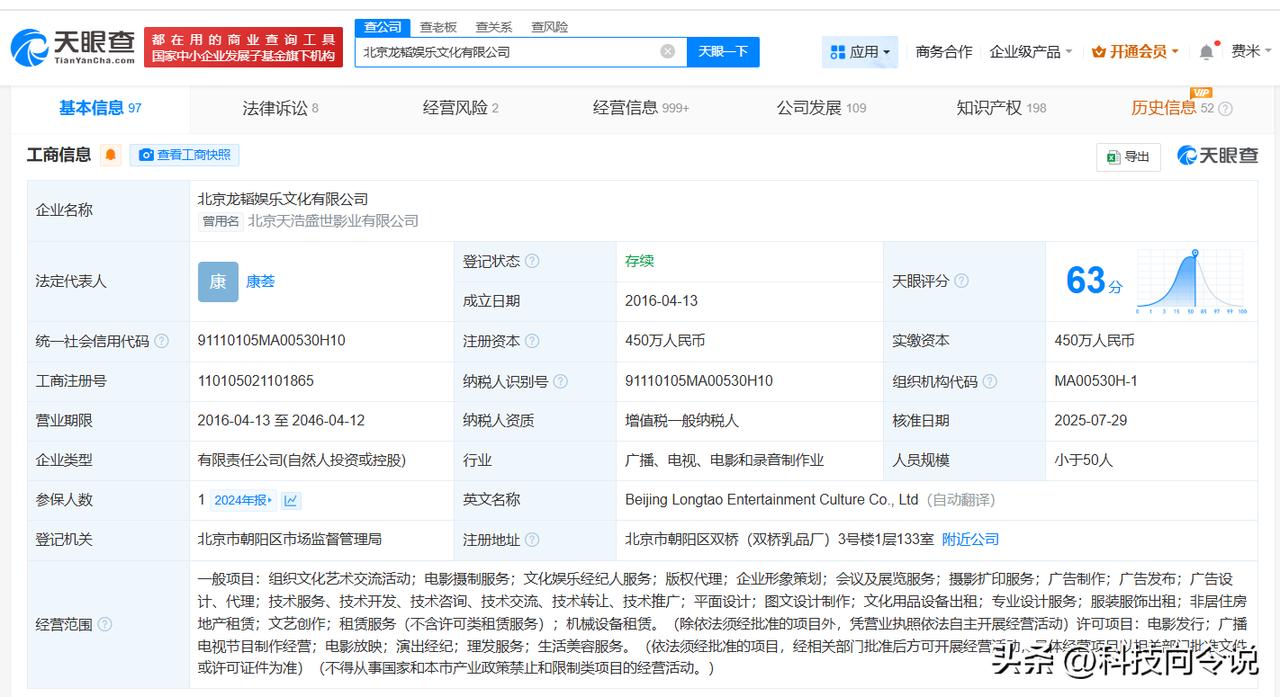Click establishment date 2016-04-13
Image resolution: width=1280 pixels, height=697 pixels.
click(x=661, y=301)
